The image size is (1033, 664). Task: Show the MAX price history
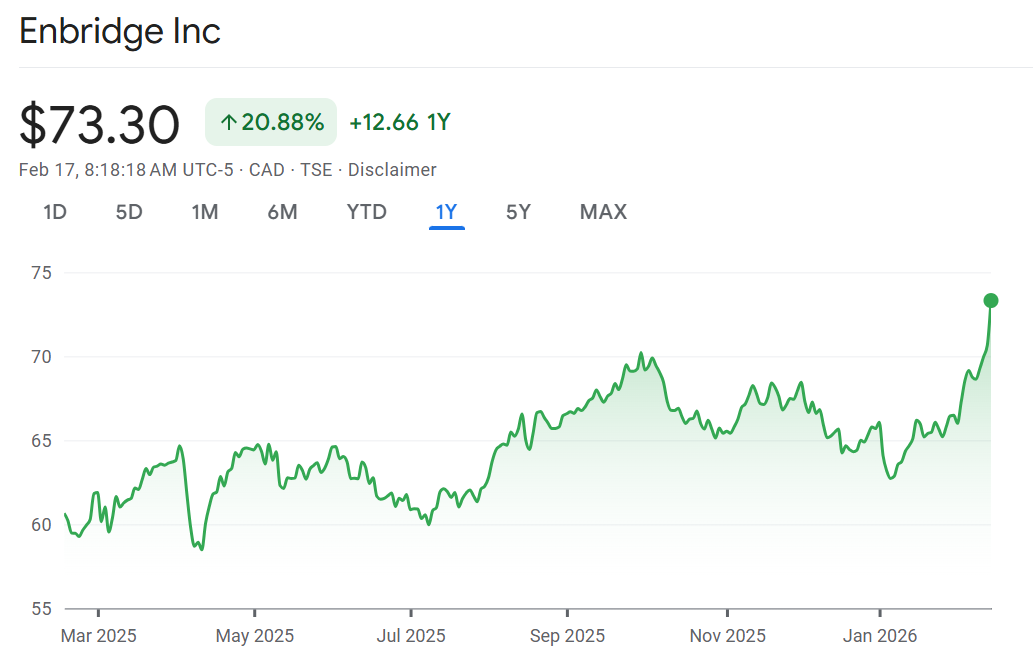point(603,212)
